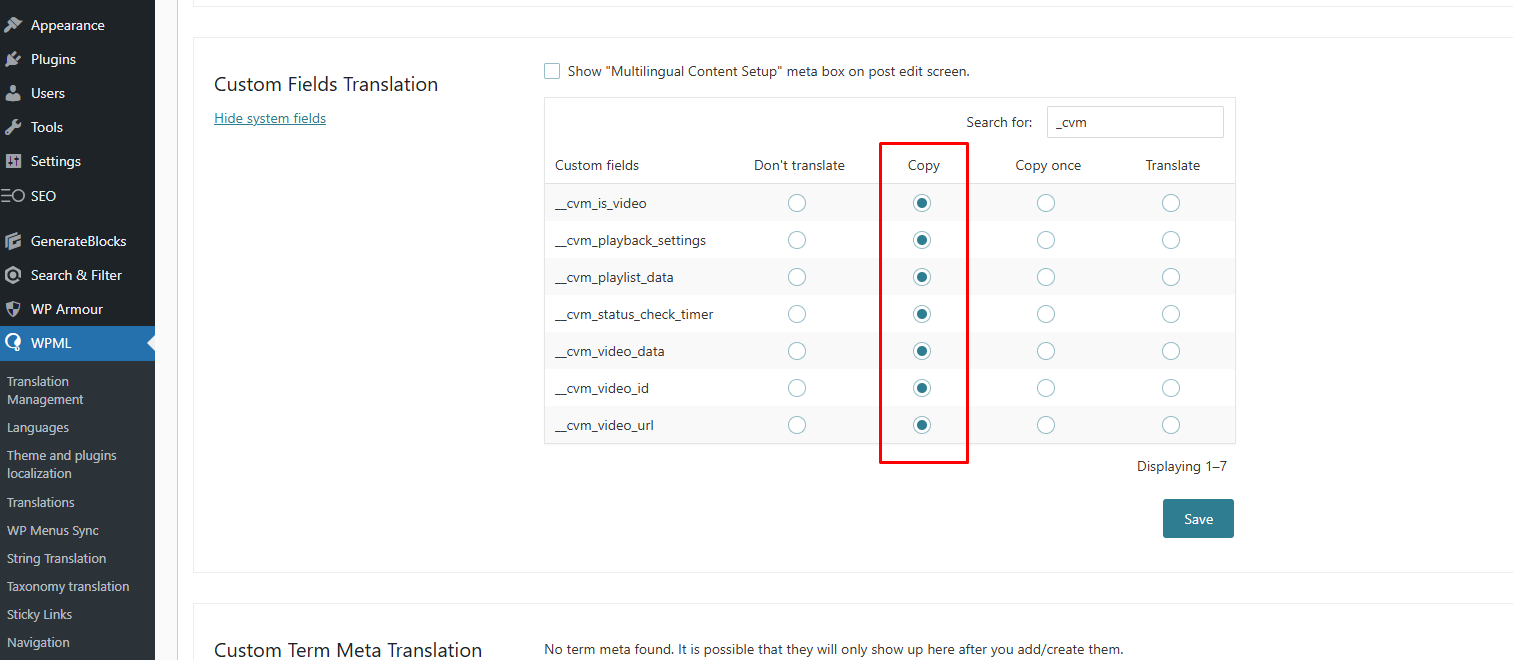1513x660 pixels.
Task: Set __cvm_video_url to Copy once
Action: click(x=1046, y=425)
